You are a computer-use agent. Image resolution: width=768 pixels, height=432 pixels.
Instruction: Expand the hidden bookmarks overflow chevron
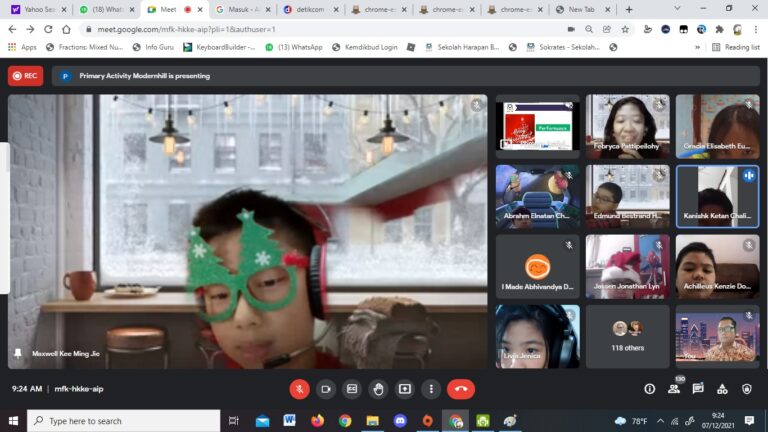tap(697, 47)
